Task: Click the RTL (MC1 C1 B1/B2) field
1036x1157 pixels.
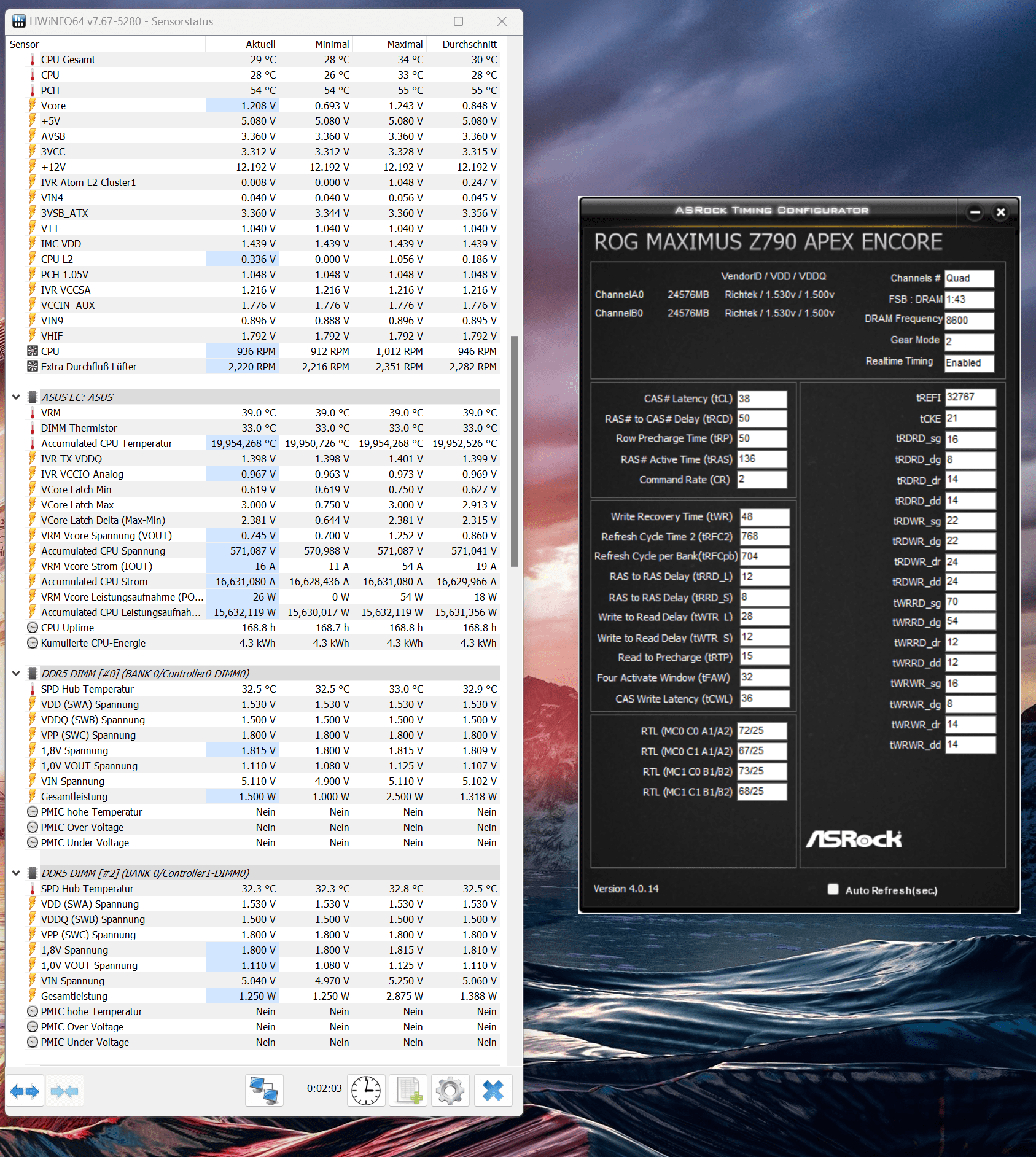Action: (x=761, y=792)
